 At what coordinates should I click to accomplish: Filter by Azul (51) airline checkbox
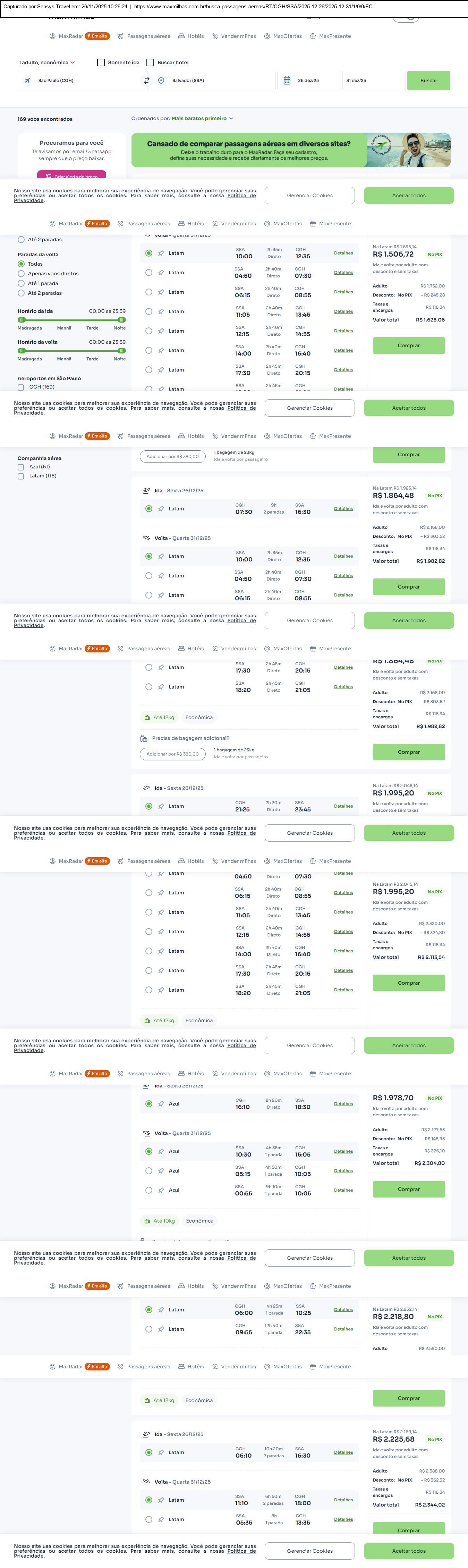coord(21,467)
